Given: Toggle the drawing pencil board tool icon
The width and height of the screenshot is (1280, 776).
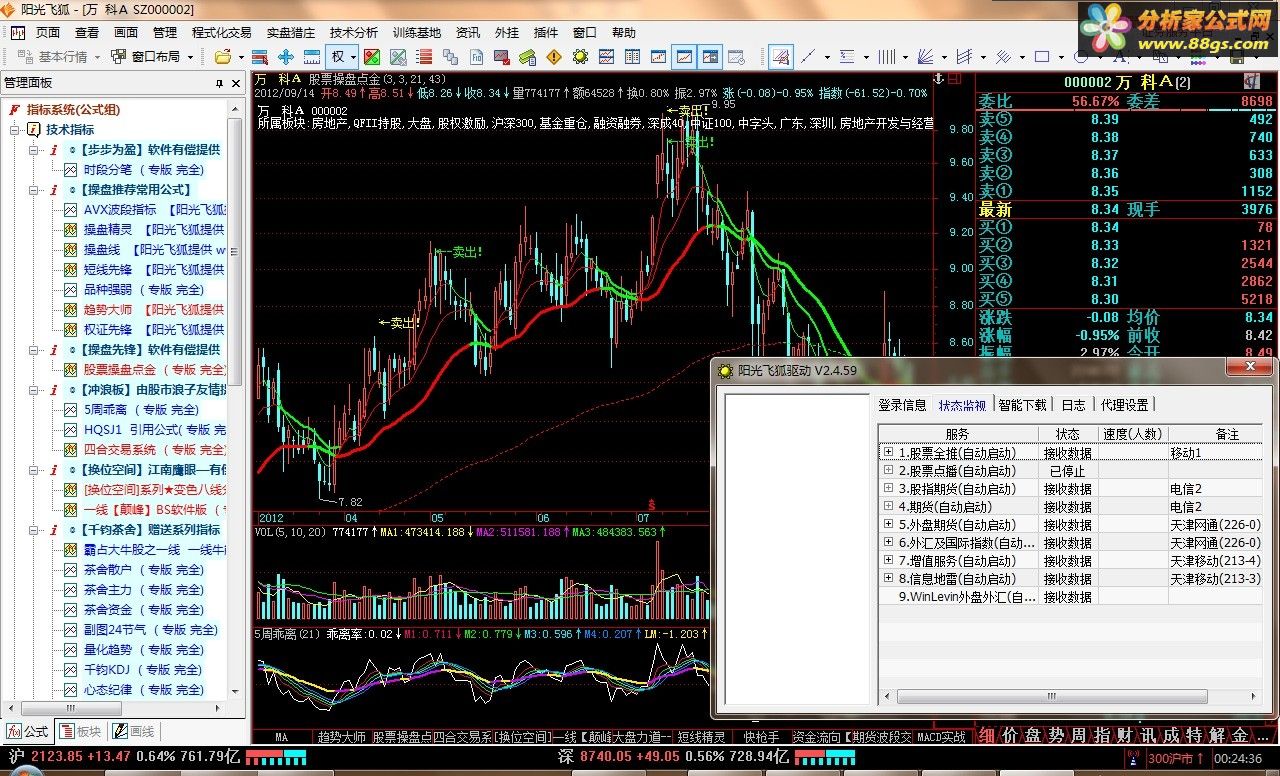Looking at the screenshot, I should tap(781, 57).
